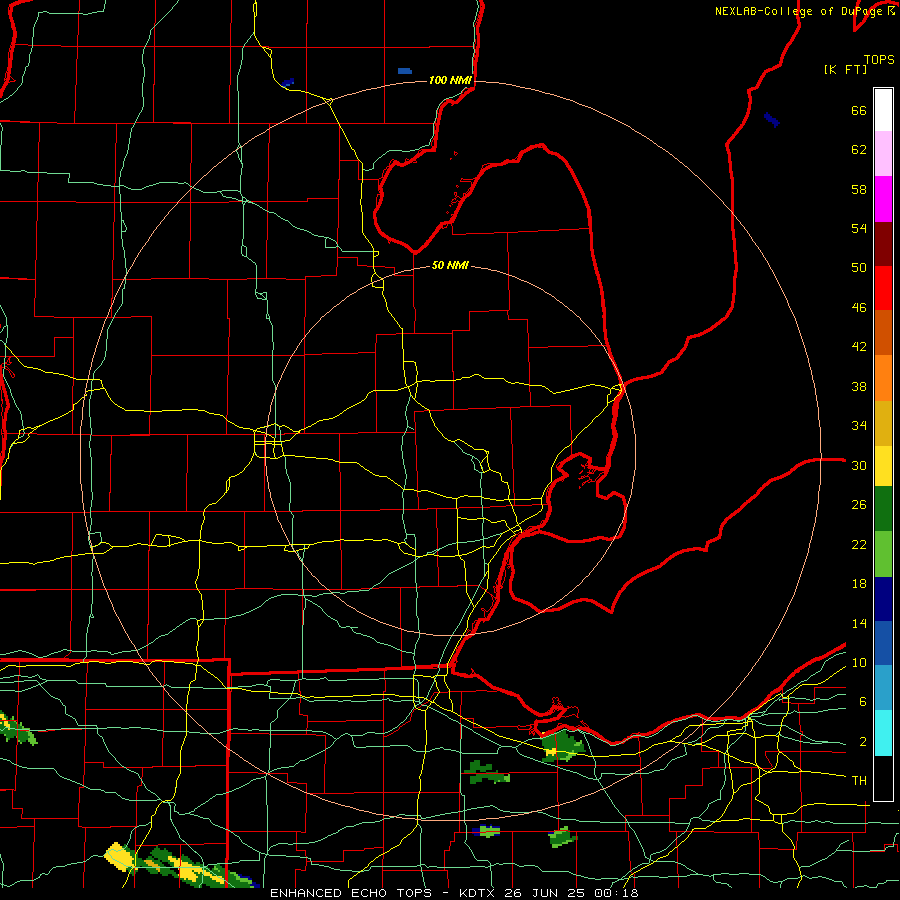Pick the magenta band in the color scale
The height and width of the screenshot is (900, 900).
coord(883,199)
